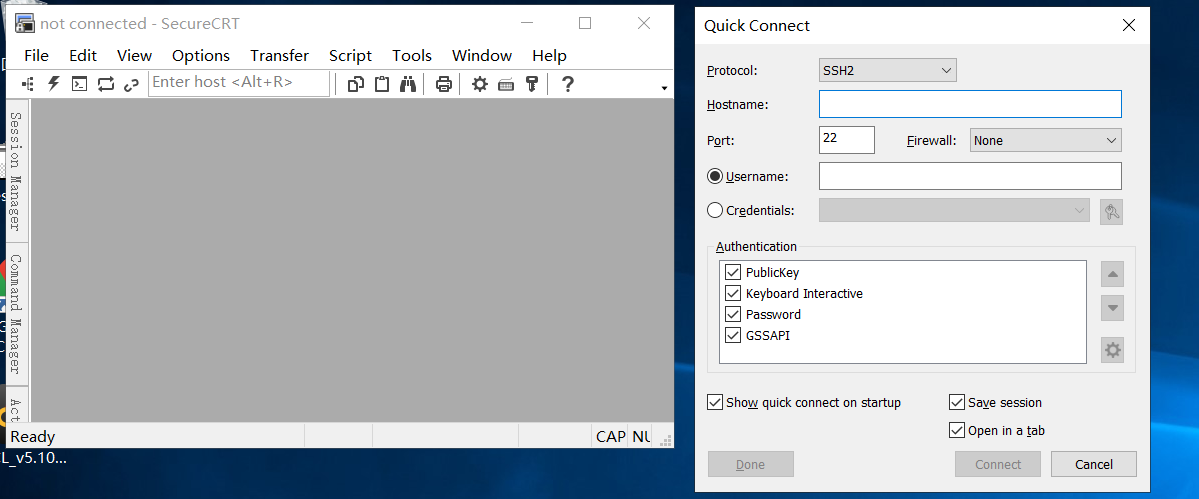Open the Tools menu
Viewport: 1199px width, 499px height.
coord(412,56)
